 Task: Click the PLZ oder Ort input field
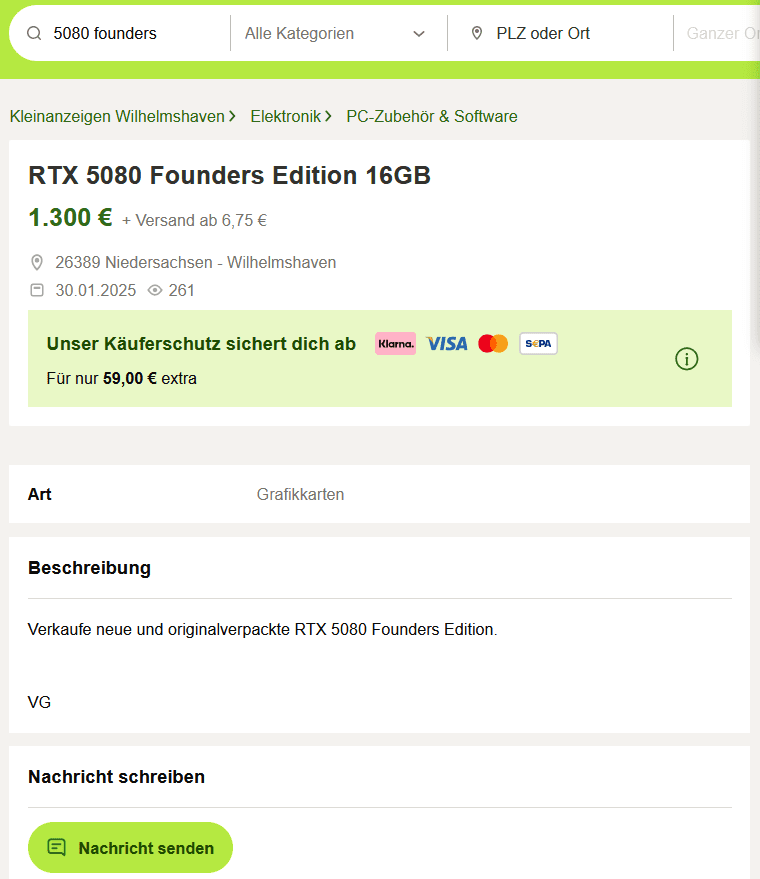click(570, 34)
